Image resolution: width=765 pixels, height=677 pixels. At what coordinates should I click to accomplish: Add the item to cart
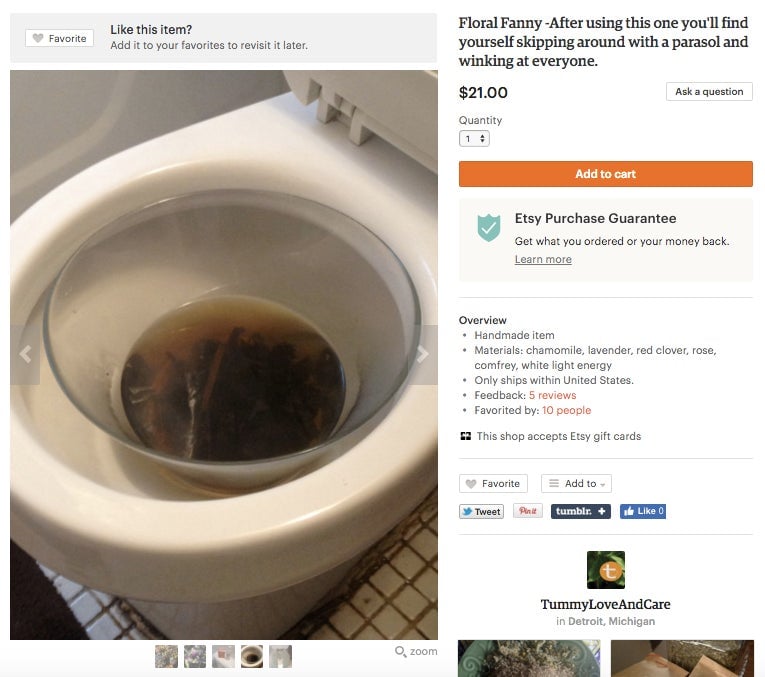(x=605, y=174)
